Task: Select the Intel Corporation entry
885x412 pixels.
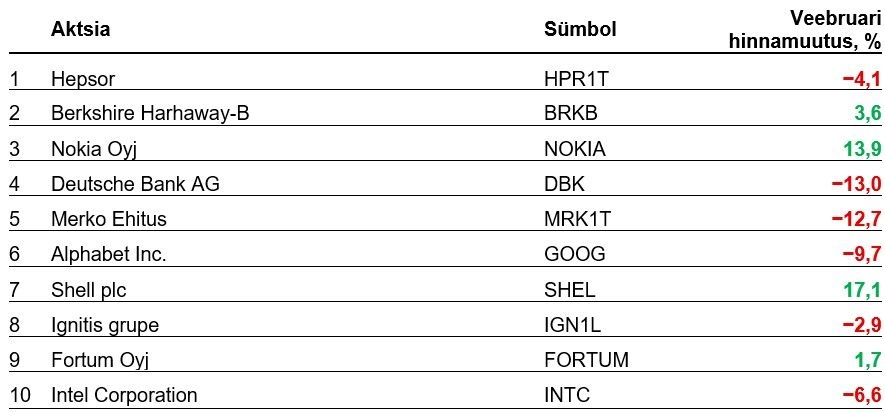Action: (124, 395)
